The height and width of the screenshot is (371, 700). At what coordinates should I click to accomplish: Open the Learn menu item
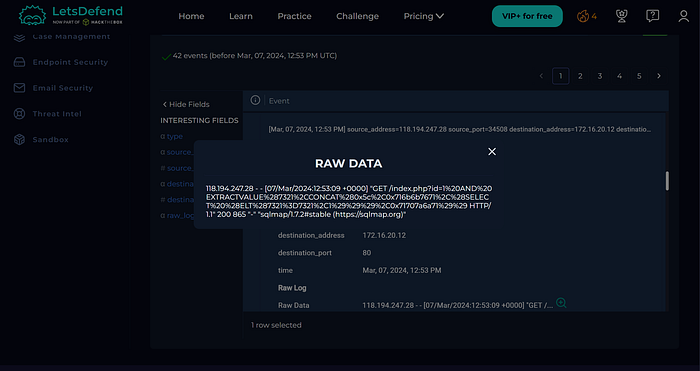click(x=241, y=16)
